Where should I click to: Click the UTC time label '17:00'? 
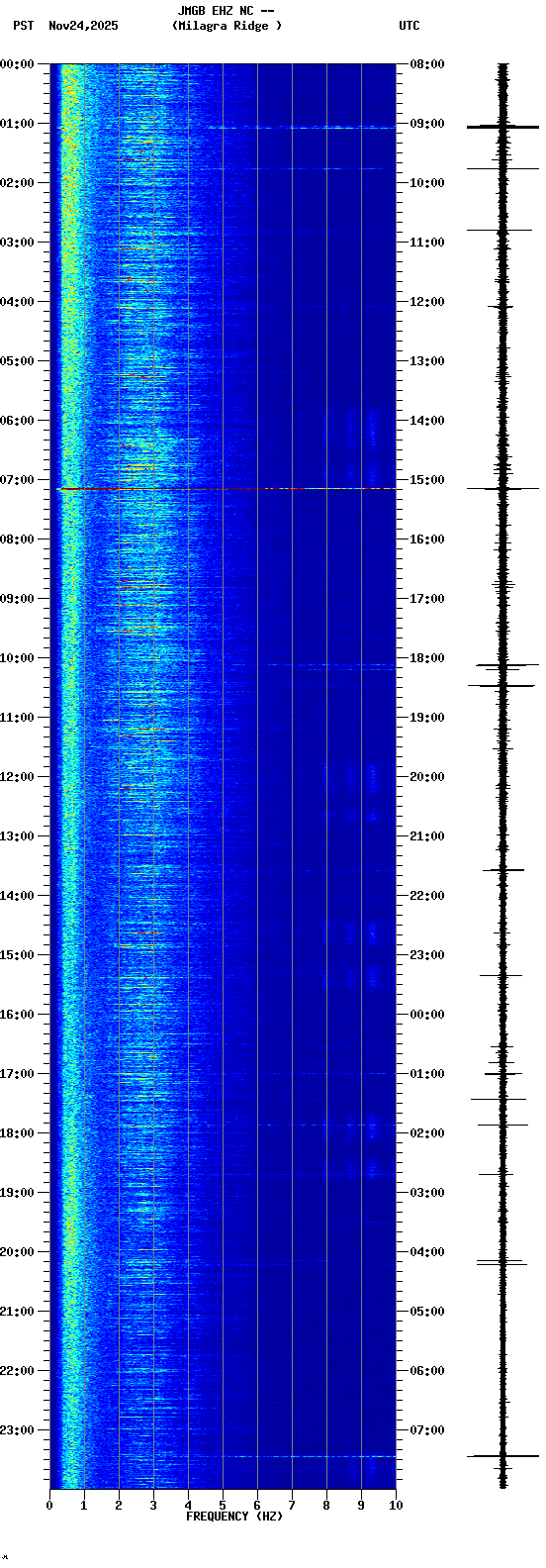click(x=427, y=599)
